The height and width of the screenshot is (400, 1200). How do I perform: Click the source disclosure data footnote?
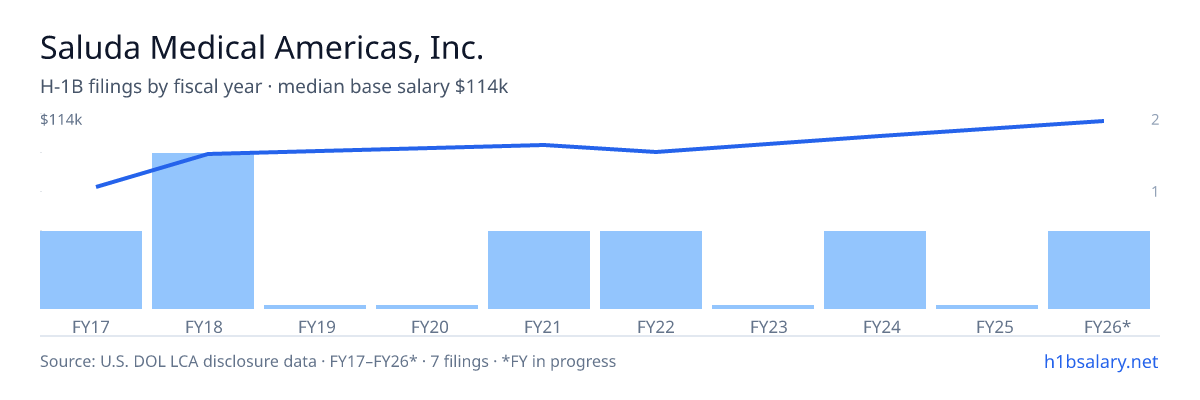328,361
